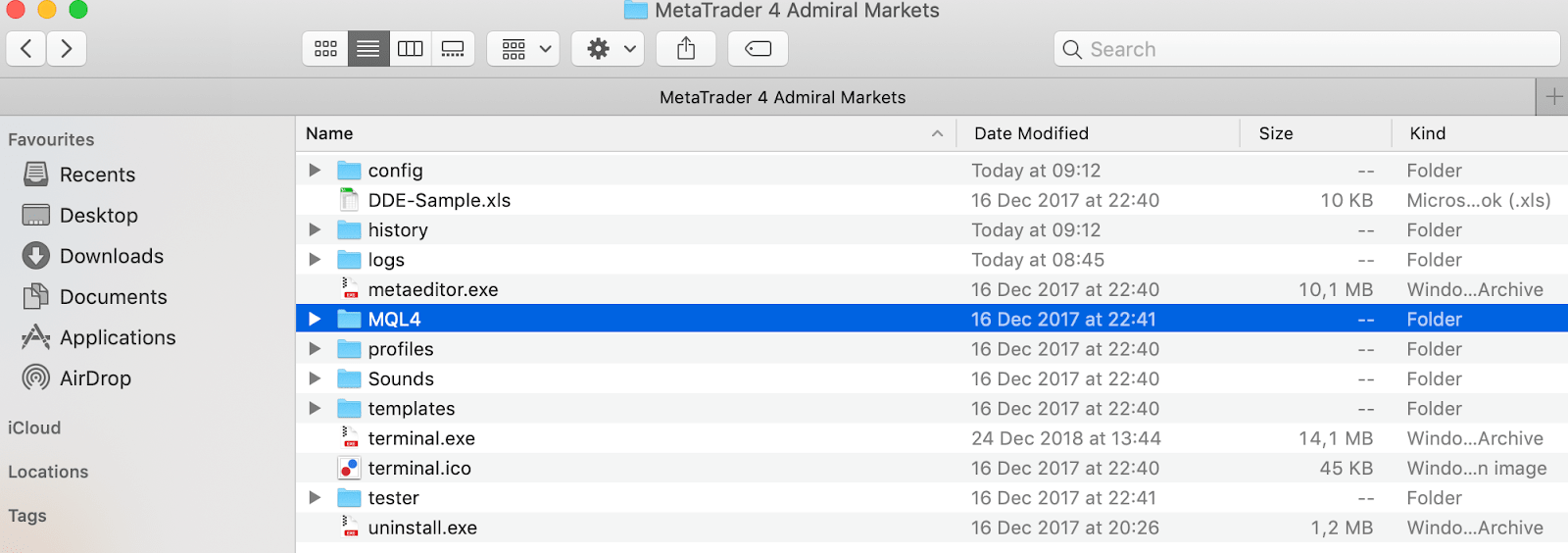Click the folder icon in window title
Screen dimensions: 1568x553
(x=635, y=11)
